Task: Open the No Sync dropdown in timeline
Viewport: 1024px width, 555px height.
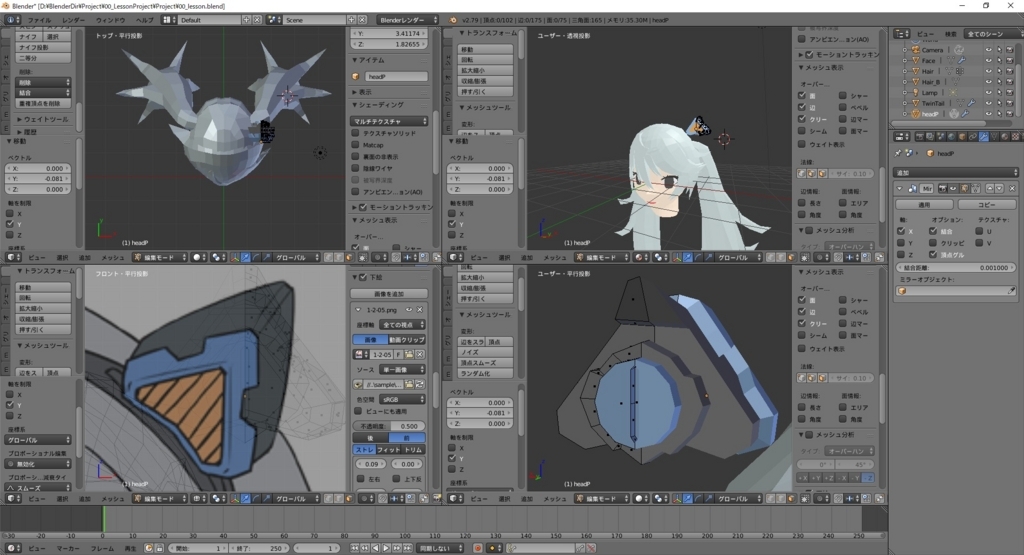Action: pyautogui.click(x=441, y=548)
